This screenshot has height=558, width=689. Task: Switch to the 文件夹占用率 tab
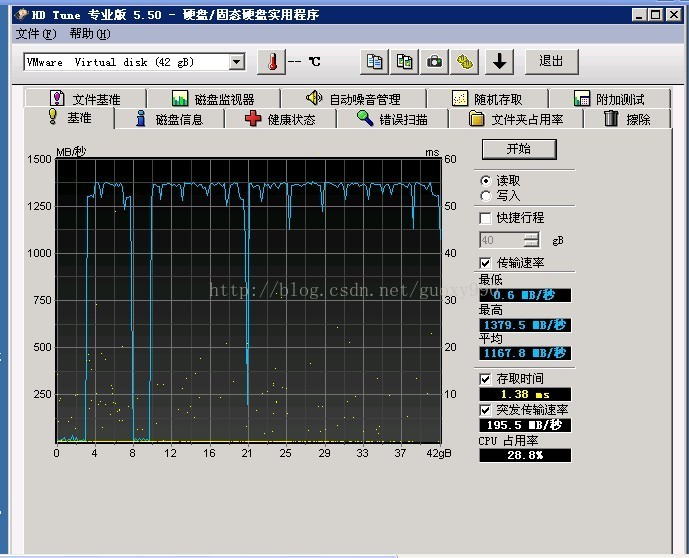click(x=516, y=119)
